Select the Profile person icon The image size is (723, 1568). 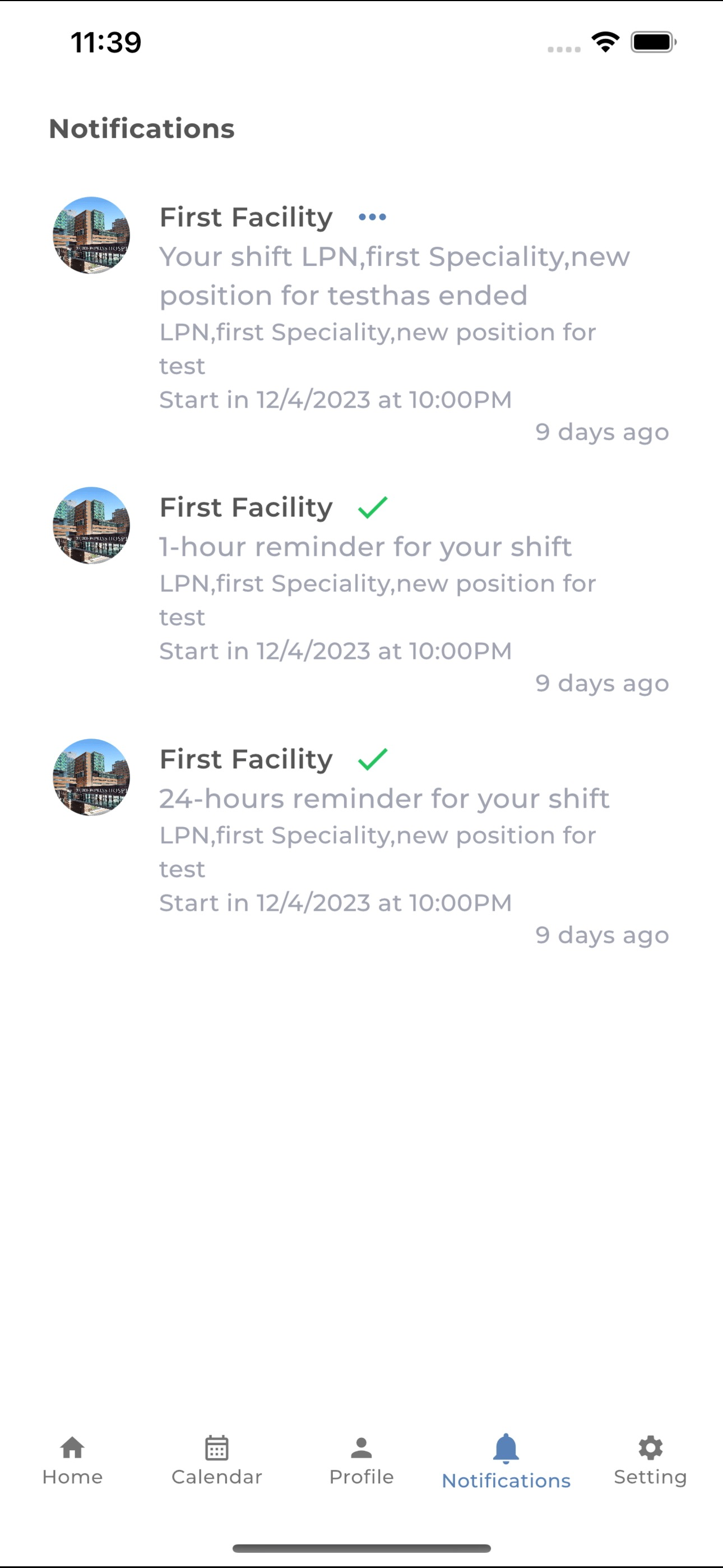(x=361, y=1447)
